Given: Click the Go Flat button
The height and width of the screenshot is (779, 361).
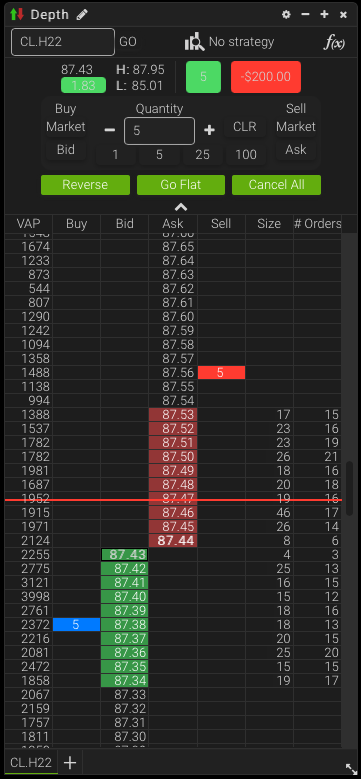Looking at the screenshot, I should pos(181,185).
